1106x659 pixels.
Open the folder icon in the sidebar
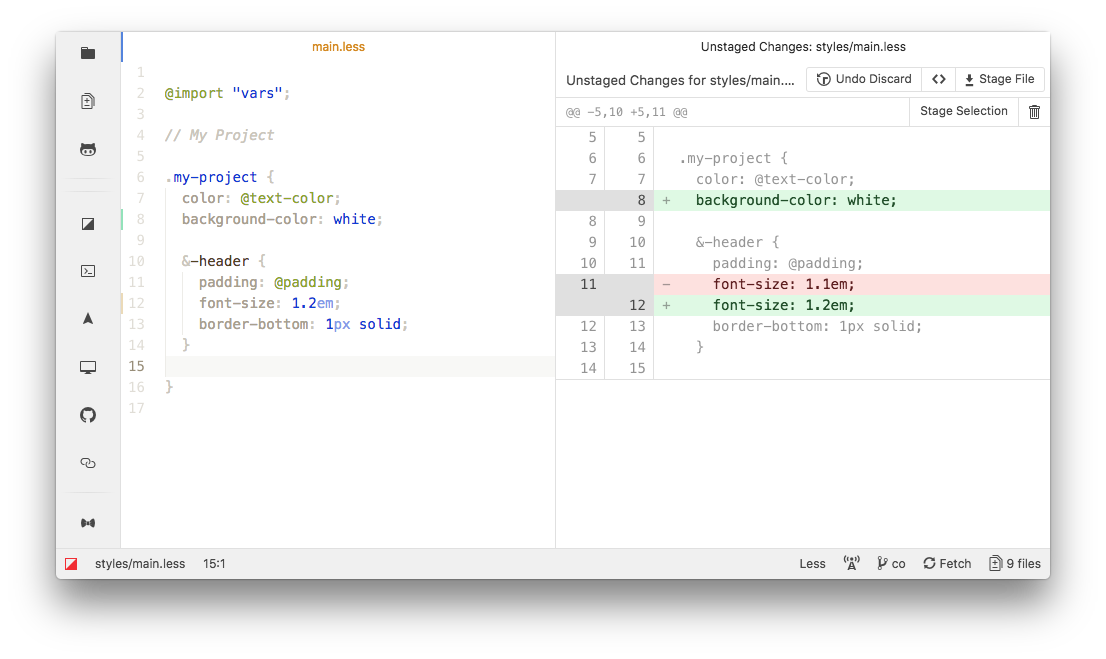coord(88,53)
